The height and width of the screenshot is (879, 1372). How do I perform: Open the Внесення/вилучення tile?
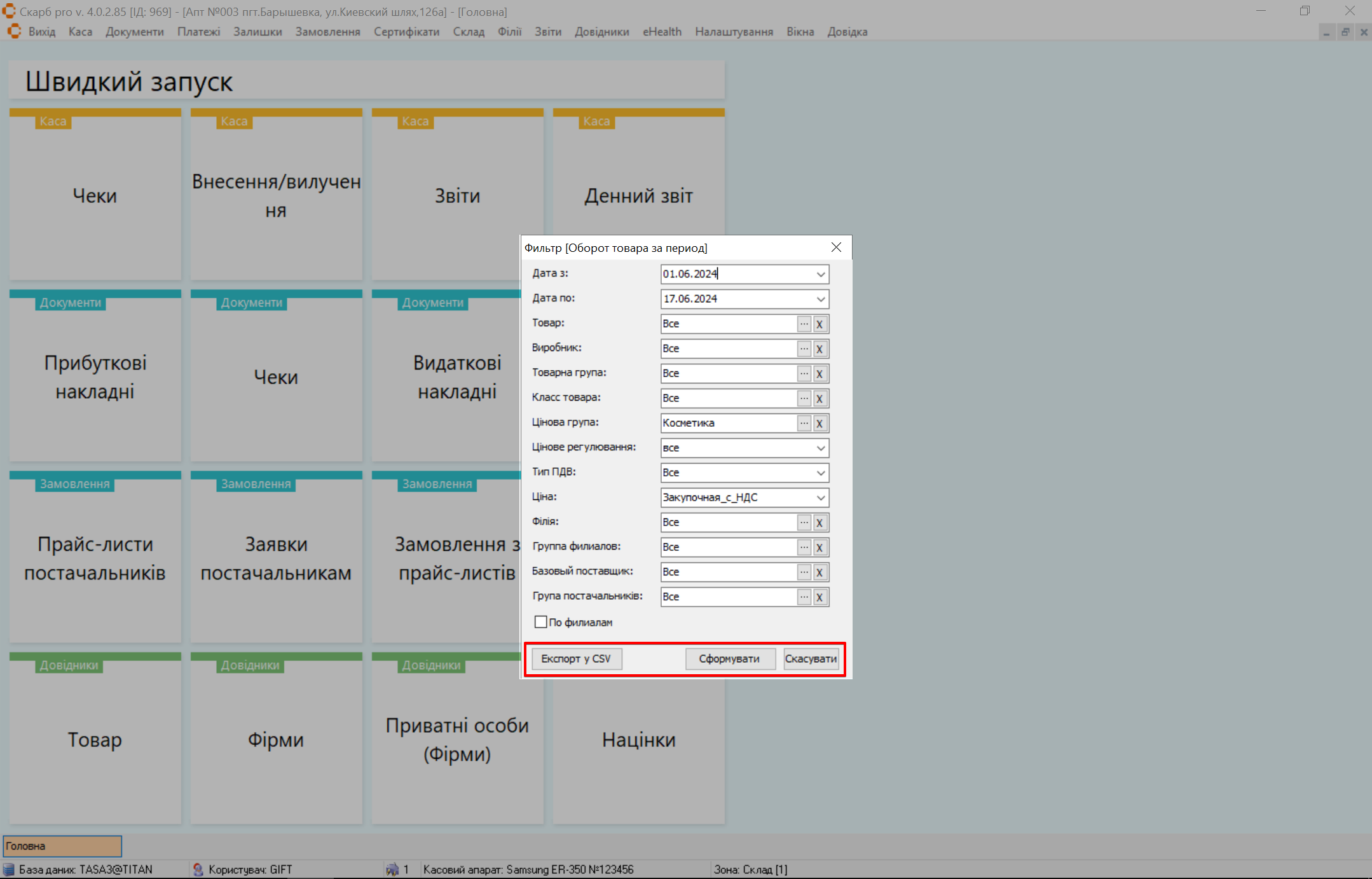pyautogui.click(x=277, y=195)
